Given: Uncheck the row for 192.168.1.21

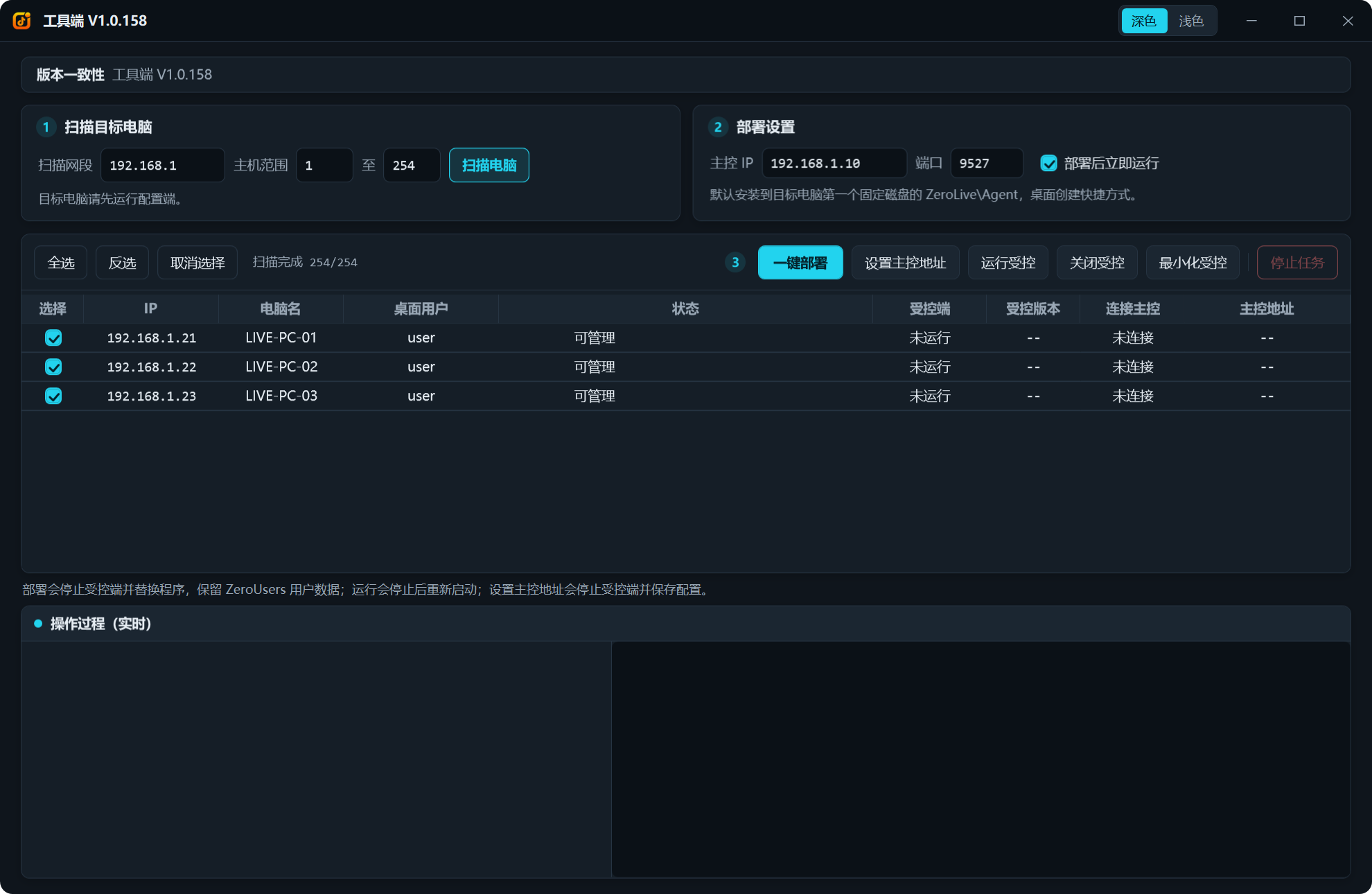Looking at the screenshot, I should (x=53, y=338).
